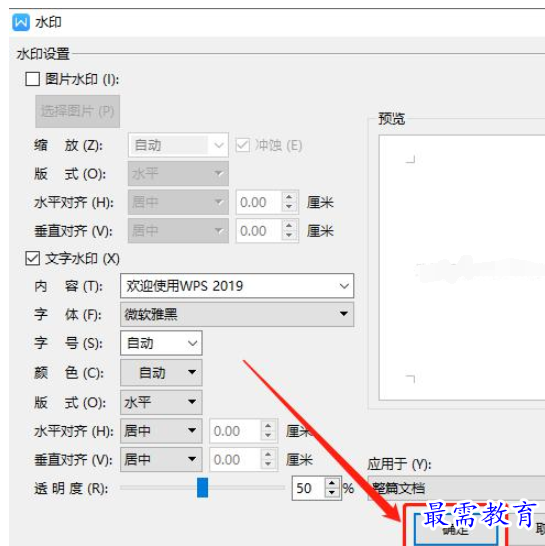Viewport: 545px width, 546px height.
Task: Open picture horizontal alignment dropdown
Action: (178, 202)
